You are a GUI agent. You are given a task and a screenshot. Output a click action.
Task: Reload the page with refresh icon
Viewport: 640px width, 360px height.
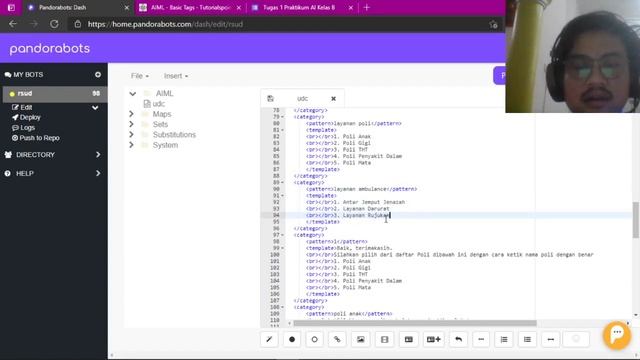[54, 24]
